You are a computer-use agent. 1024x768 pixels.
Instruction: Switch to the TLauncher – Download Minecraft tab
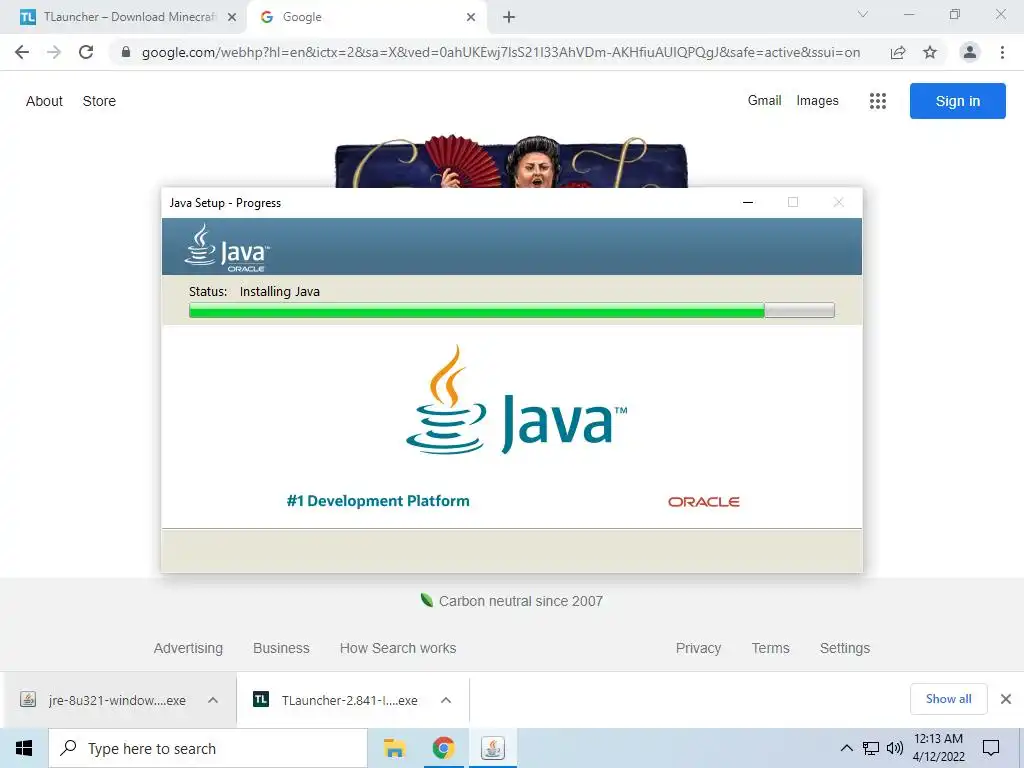pos(128,17)
